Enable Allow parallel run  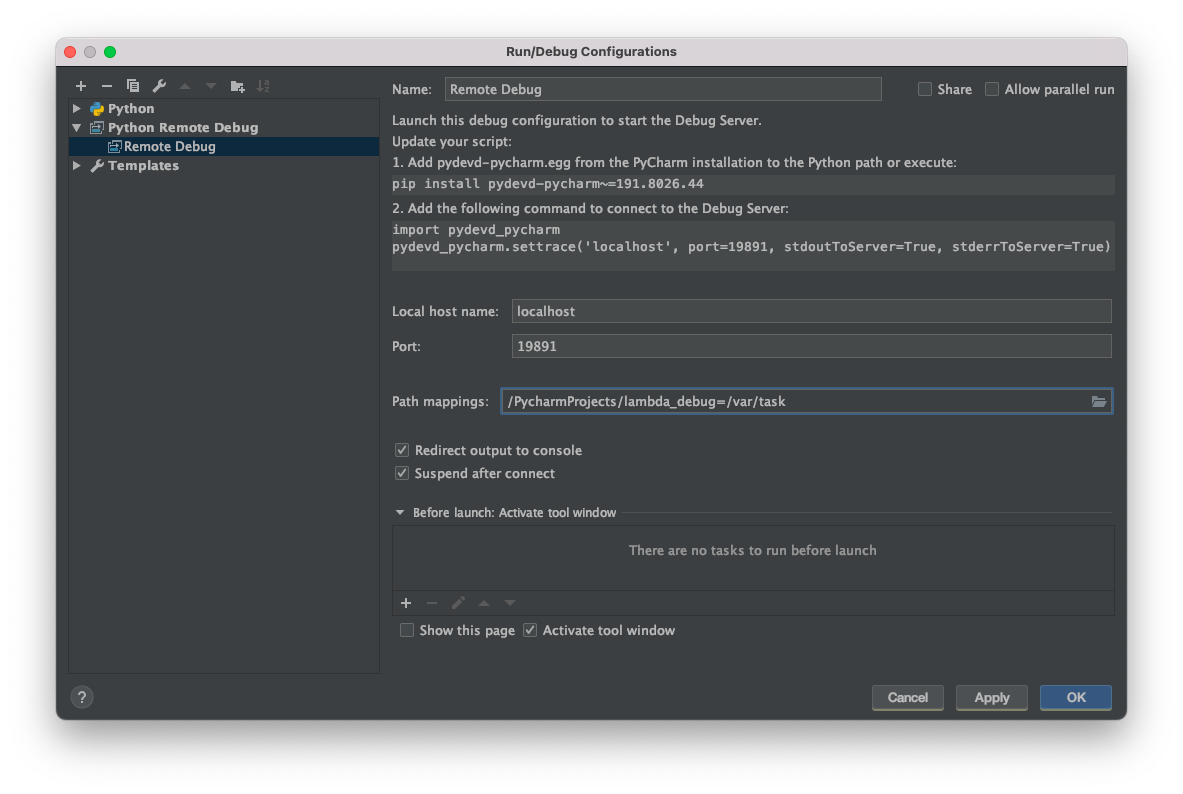991,89
